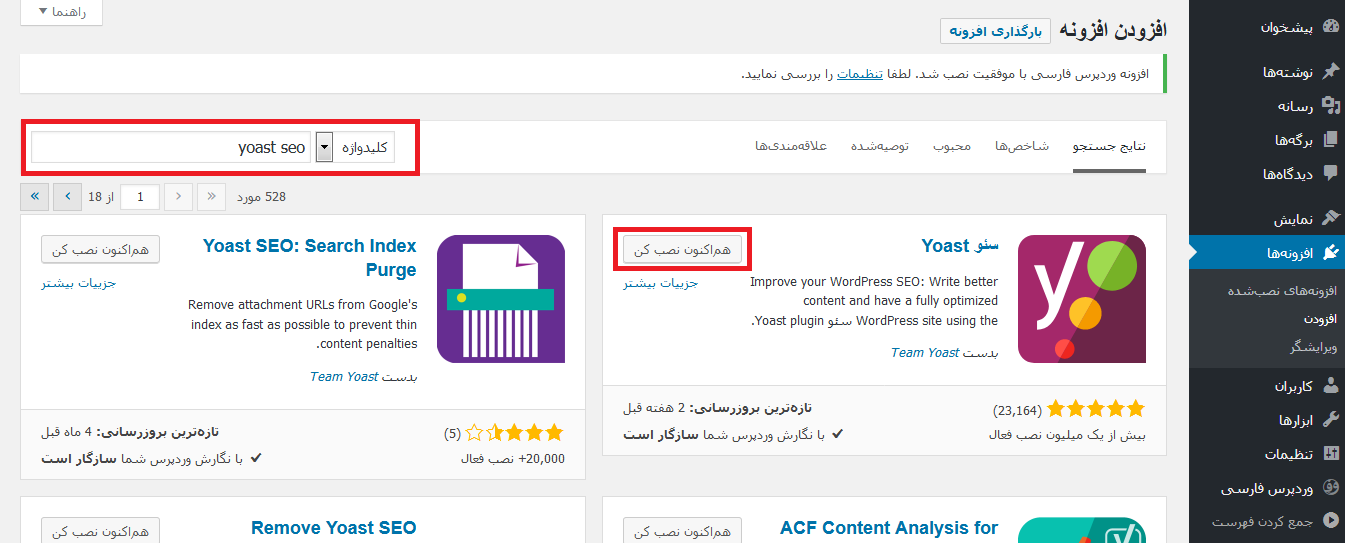The height and width of the screenshot is (543, 1345).
Task: Switch to Search Results (نتایج جستجو) tab
Action: pyautogui.click(x=1109, y=146)
